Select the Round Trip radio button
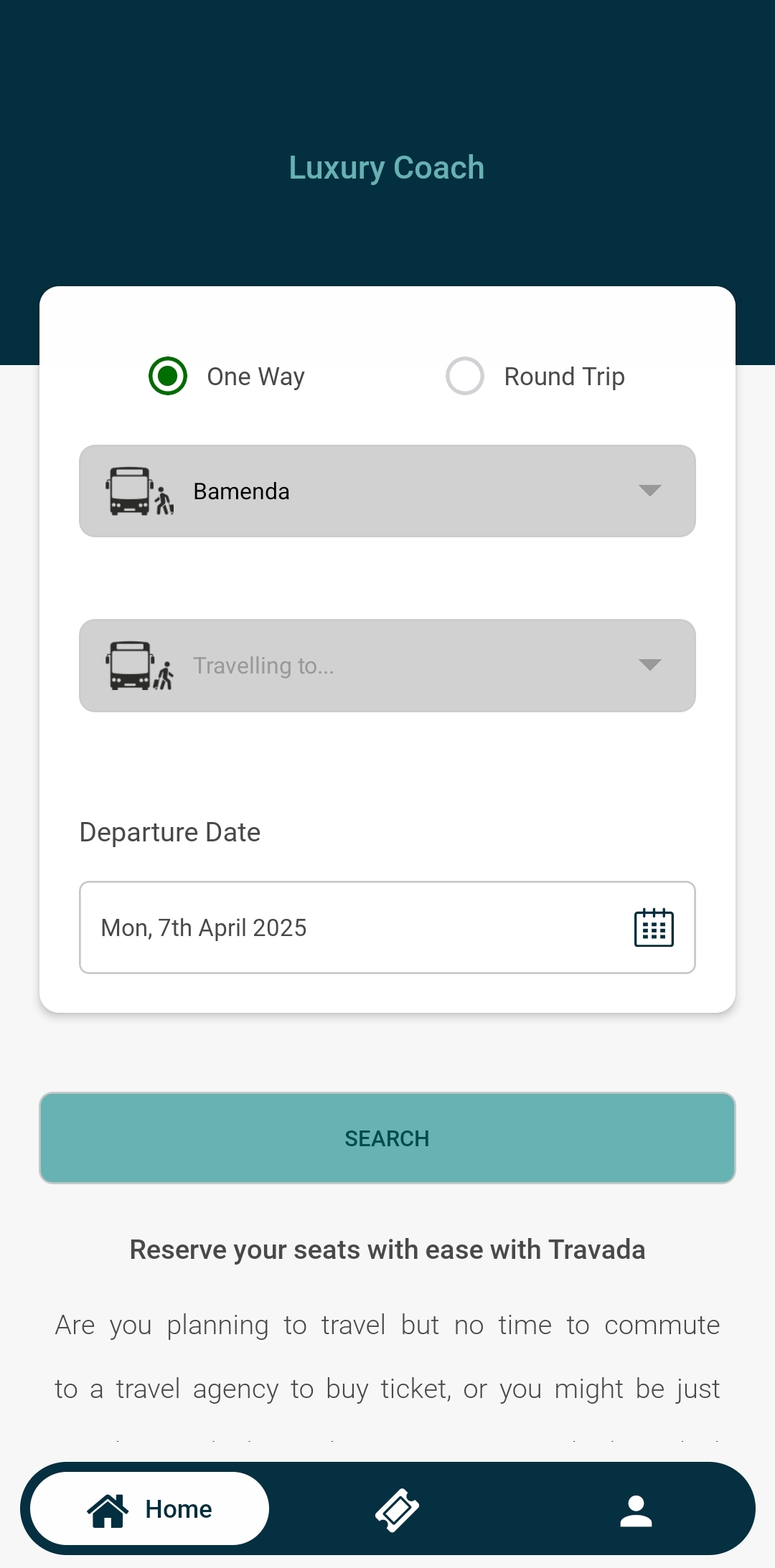 (465, 376)
